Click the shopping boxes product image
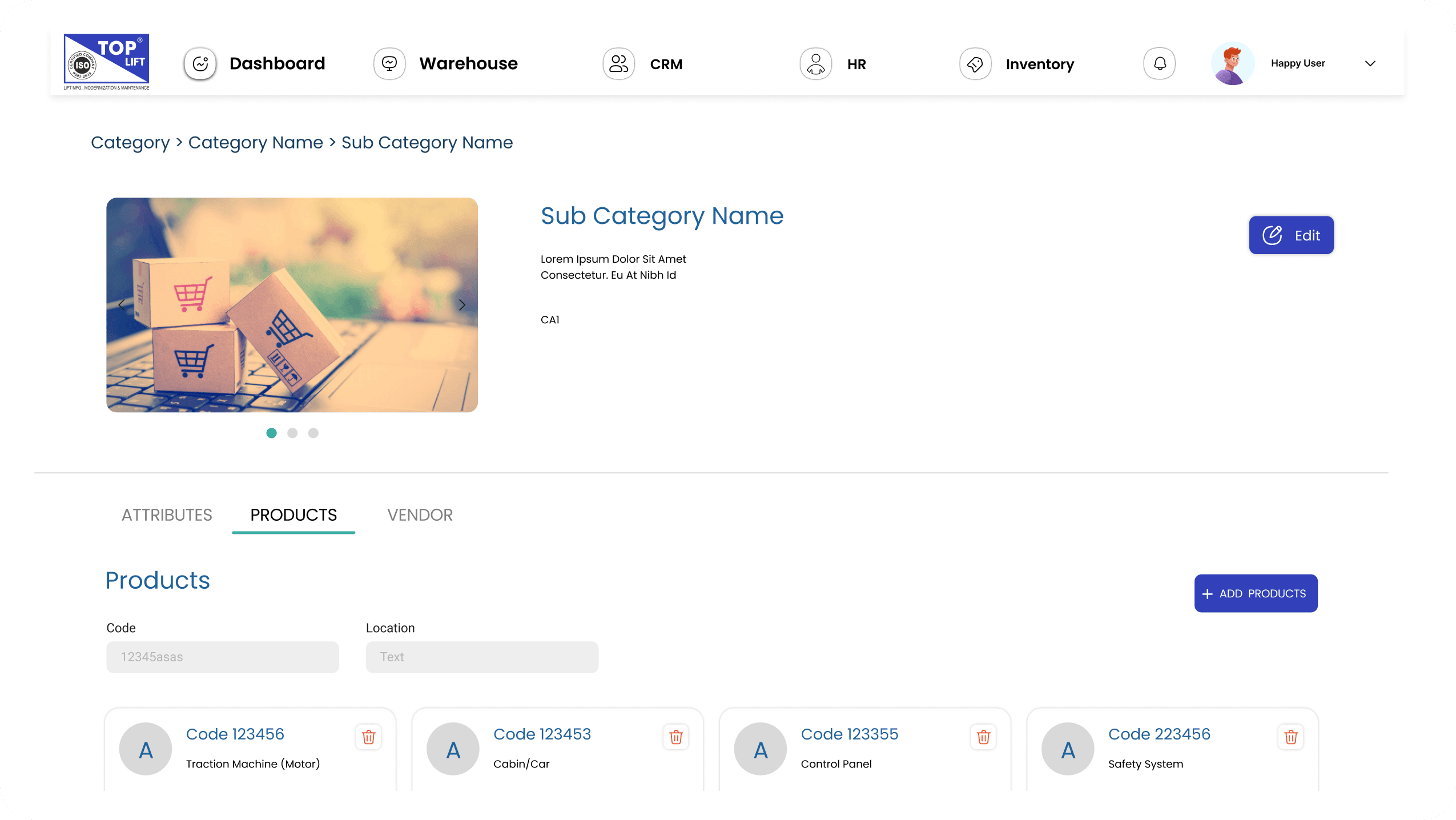1456x820 pixels. point(292,305)
